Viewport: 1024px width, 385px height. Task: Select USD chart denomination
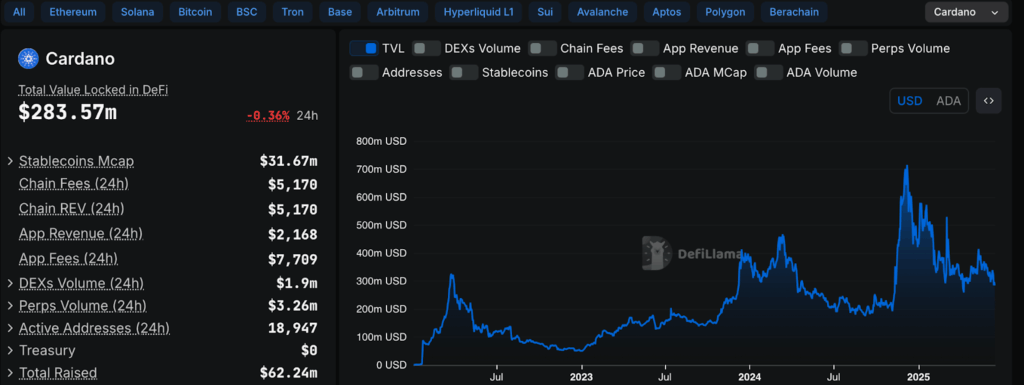pos(910,101)
